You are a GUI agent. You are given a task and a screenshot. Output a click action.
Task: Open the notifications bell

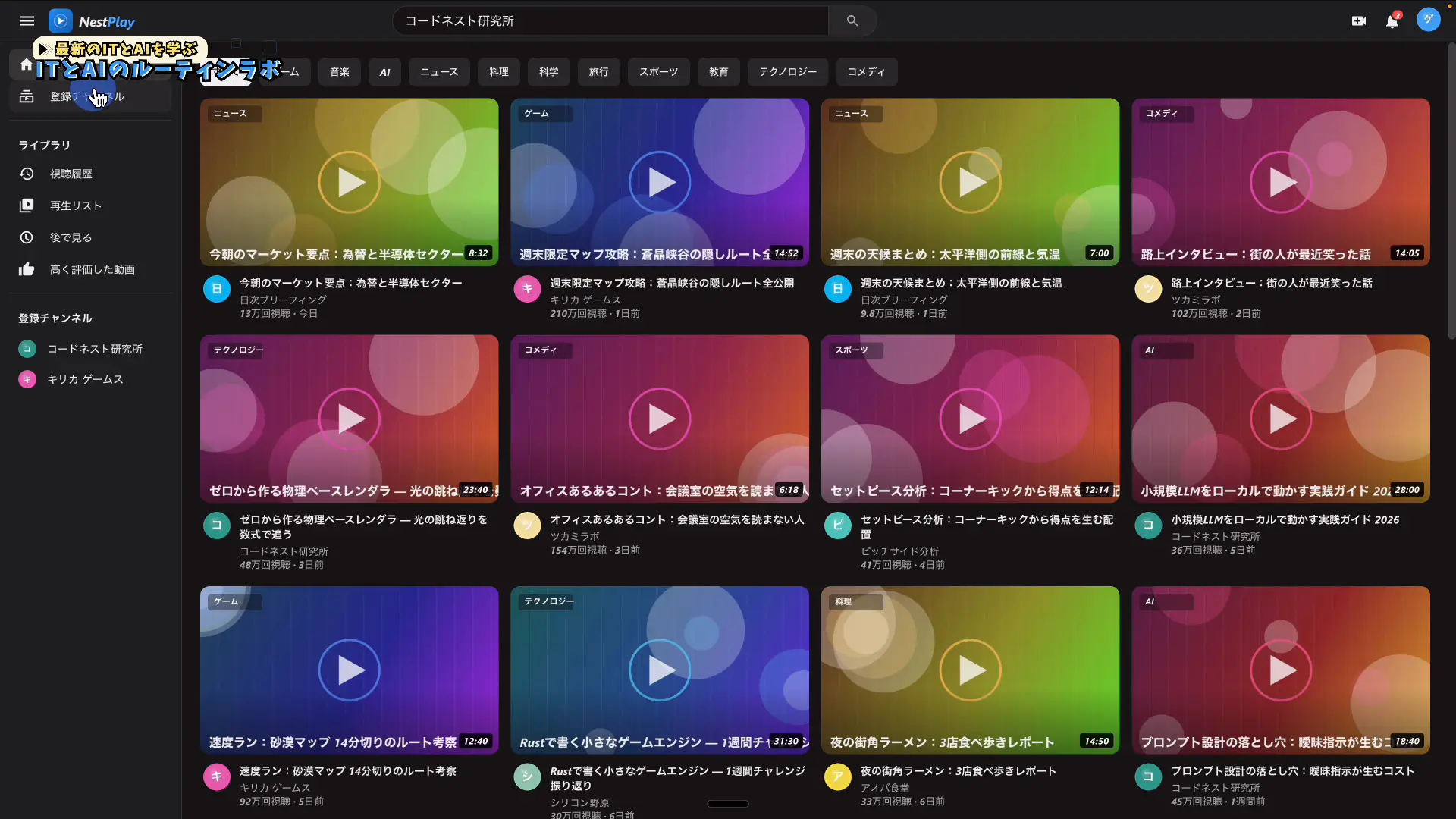[1392, 21]
